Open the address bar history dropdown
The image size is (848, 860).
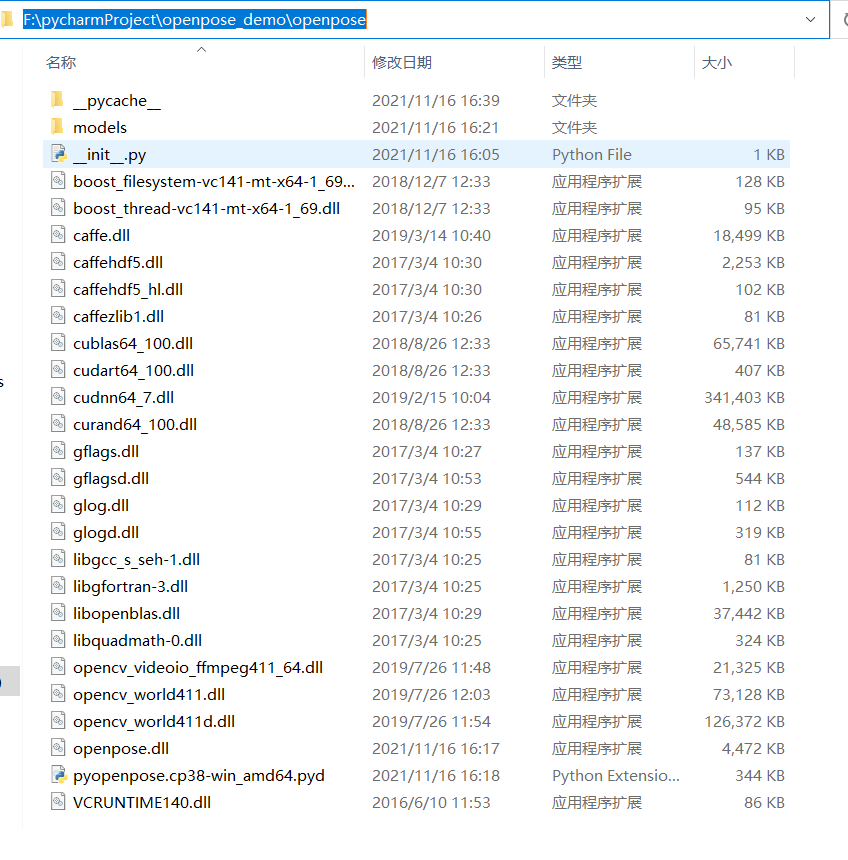[x=810, y=19]
